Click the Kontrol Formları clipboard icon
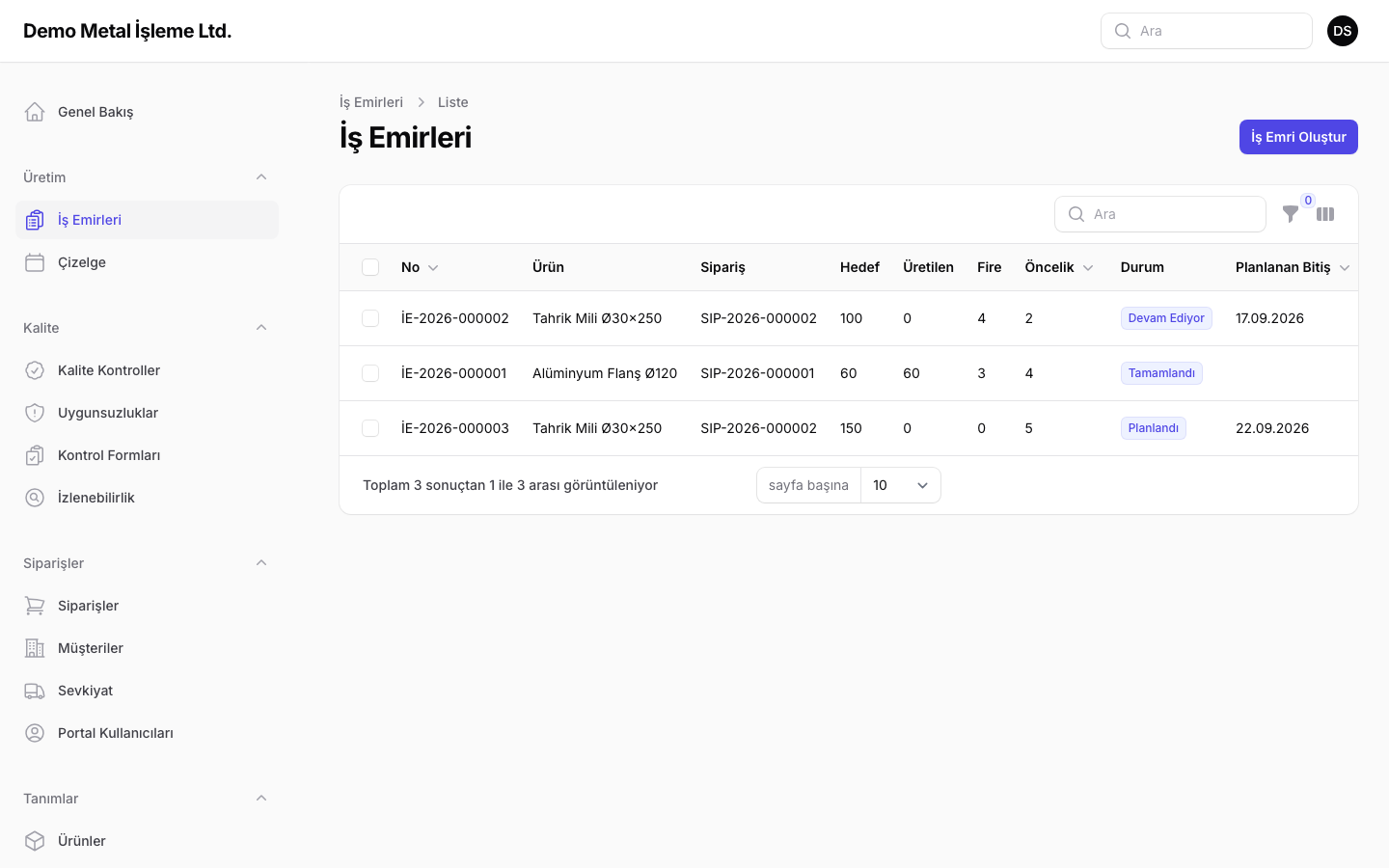Screen dimensions: 1389x868 [35, 455]
